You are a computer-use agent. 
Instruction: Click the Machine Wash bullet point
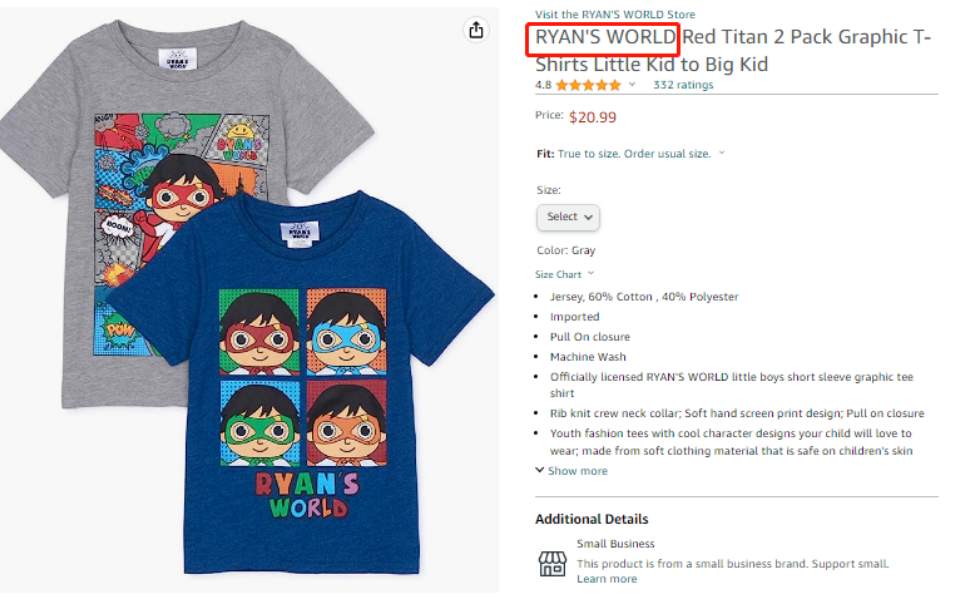coord(588,357)
